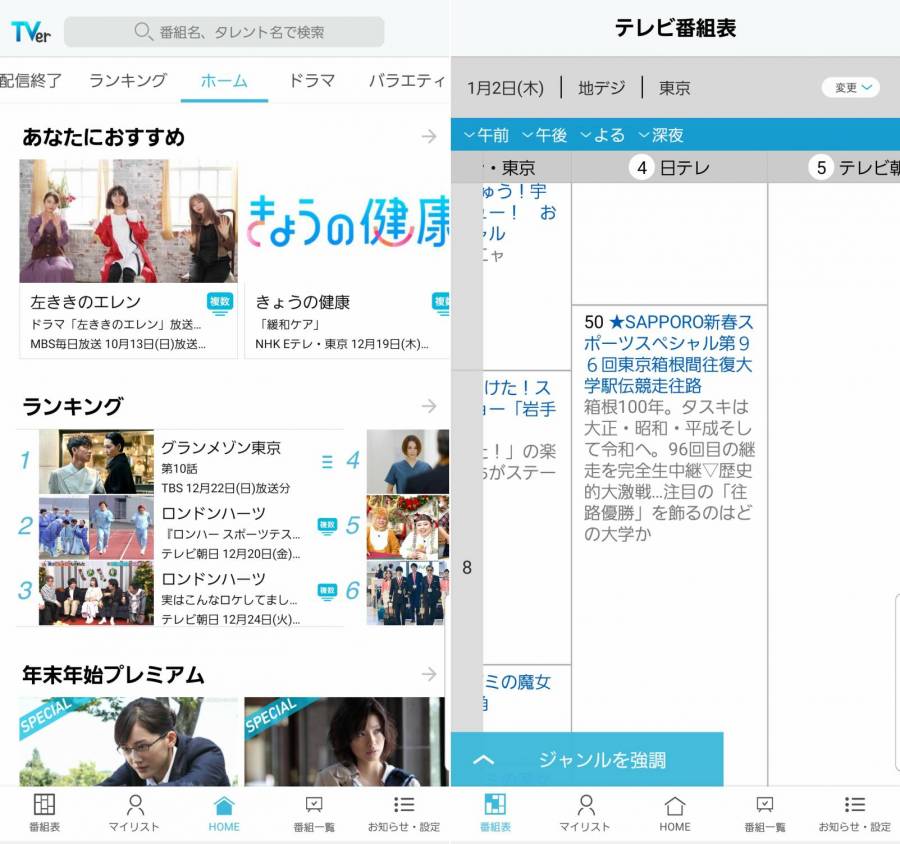Jump to よる time section
This screenshot has width=900, height=844.
(602, 135)
